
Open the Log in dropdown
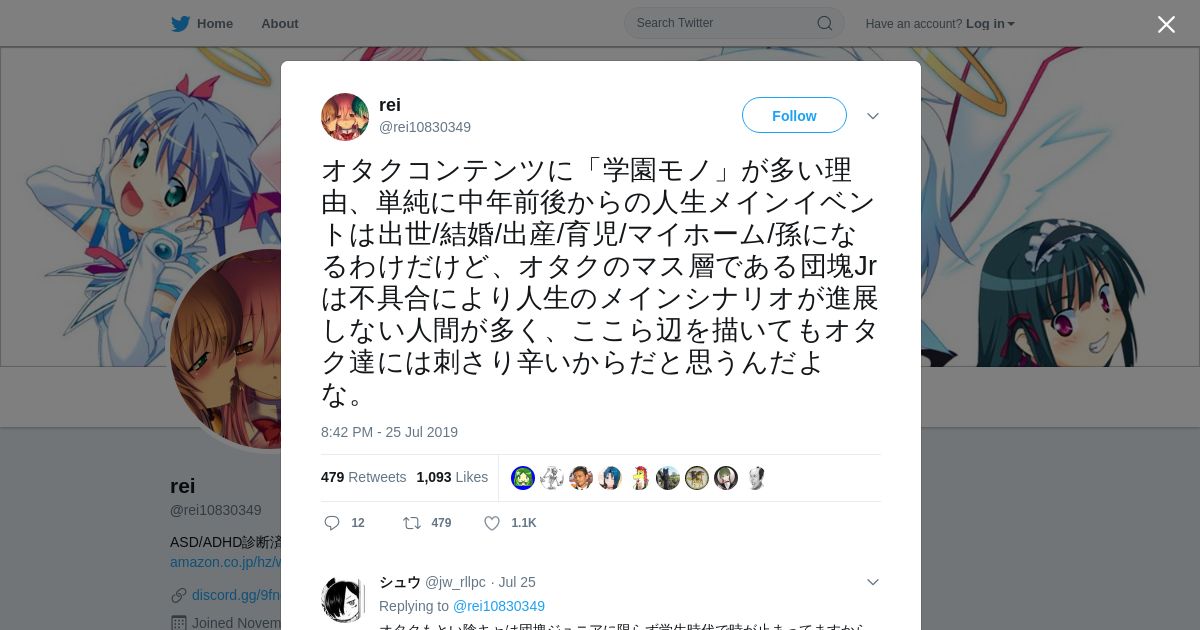(x=990, y=24)
